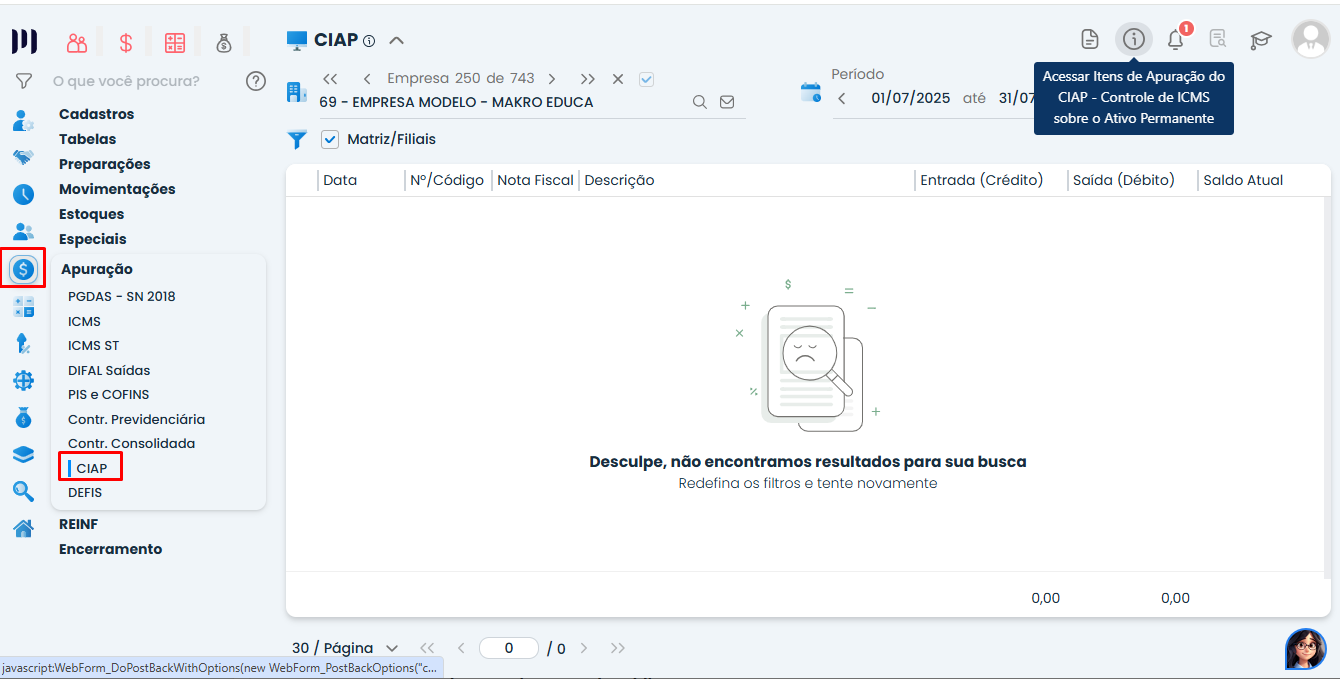Open the period calendar icon

[811, 93]
